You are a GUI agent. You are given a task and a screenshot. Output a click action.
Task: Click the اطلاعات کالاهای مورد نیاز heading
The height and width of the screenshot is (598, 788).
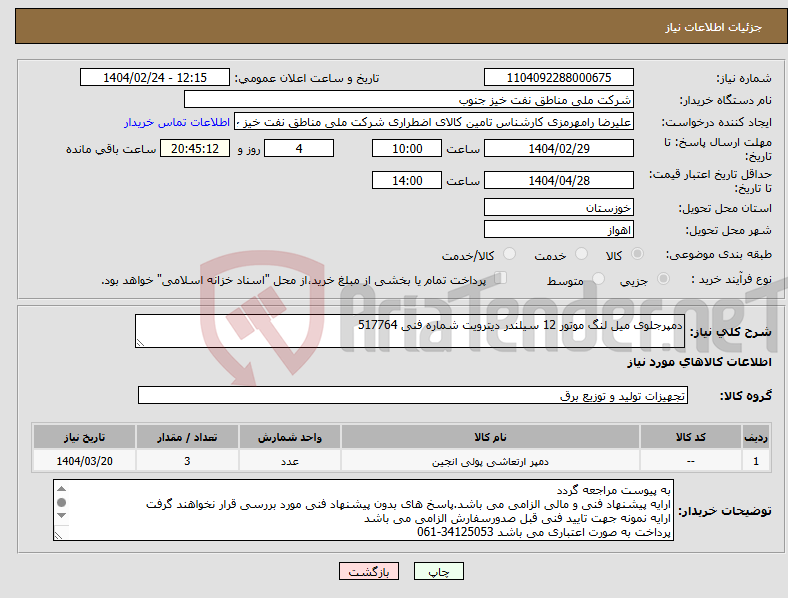tap(699, 362)
